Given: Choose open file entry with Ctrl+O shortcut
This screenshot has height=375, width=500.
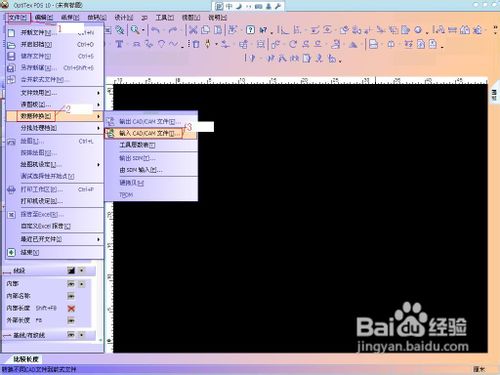Looking at the screenshot, I should point(55,45).
